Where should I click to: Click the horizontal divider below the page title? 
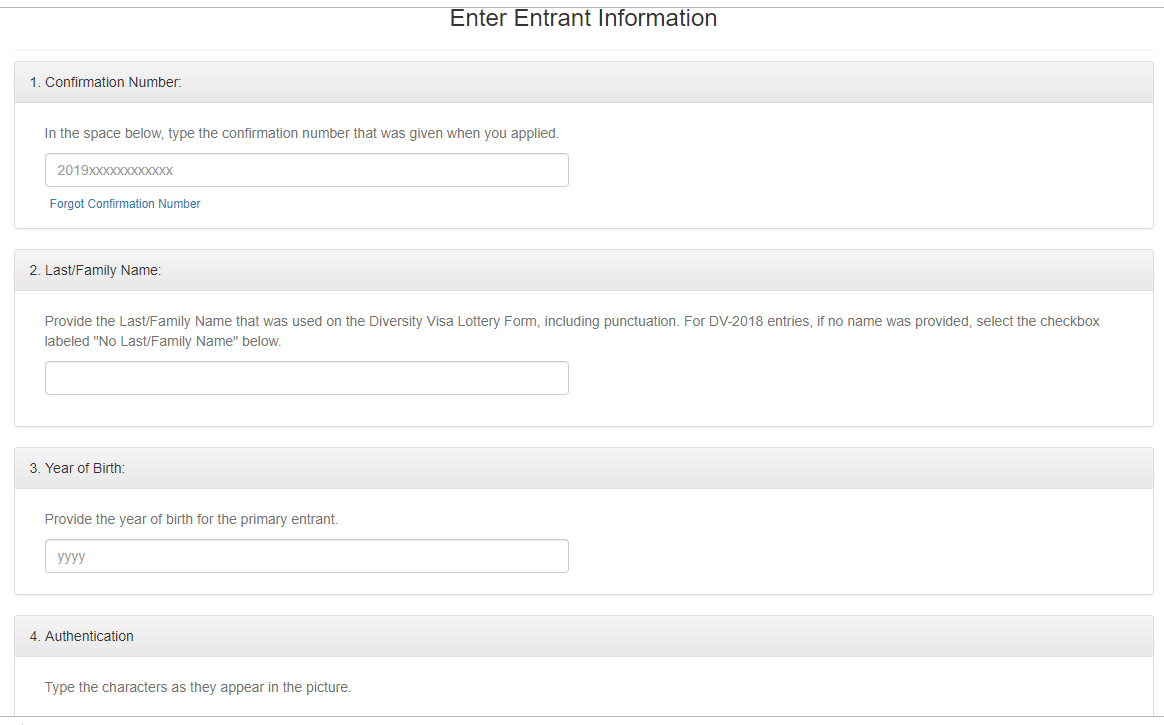[583, 50]
